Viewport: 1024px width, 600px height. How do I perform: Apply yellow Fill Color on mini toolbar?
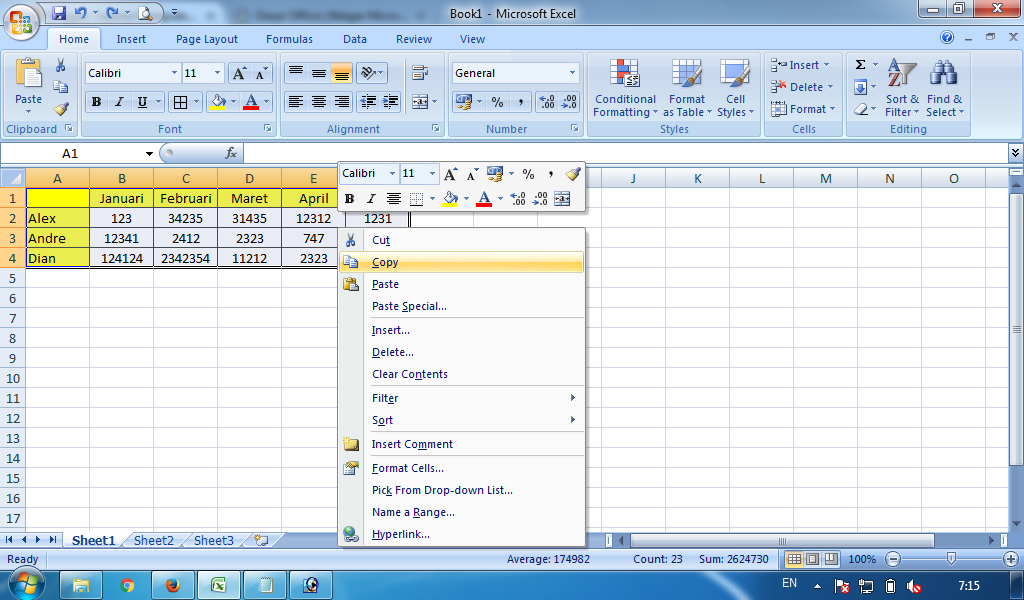coord(450,198)
